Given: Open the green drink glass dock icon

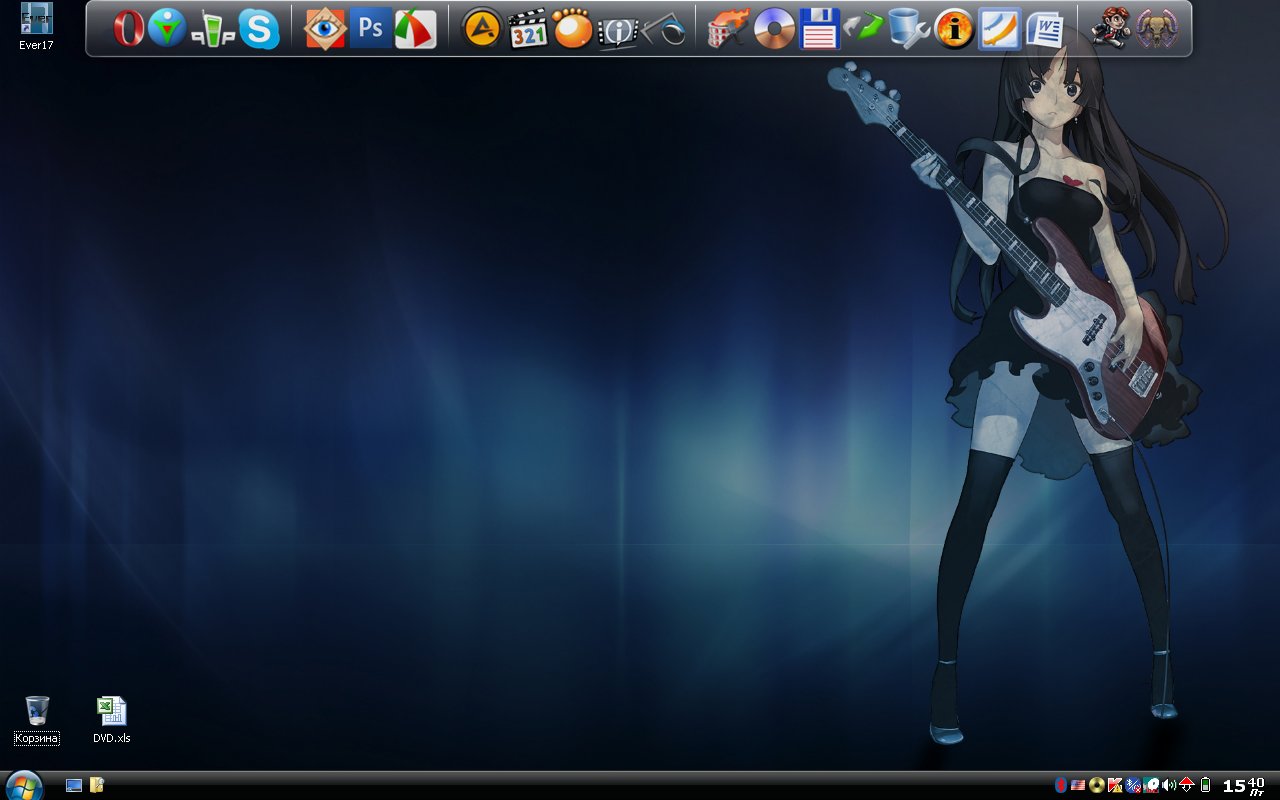Looking at the screenshot, I should [x=212, y=29].
